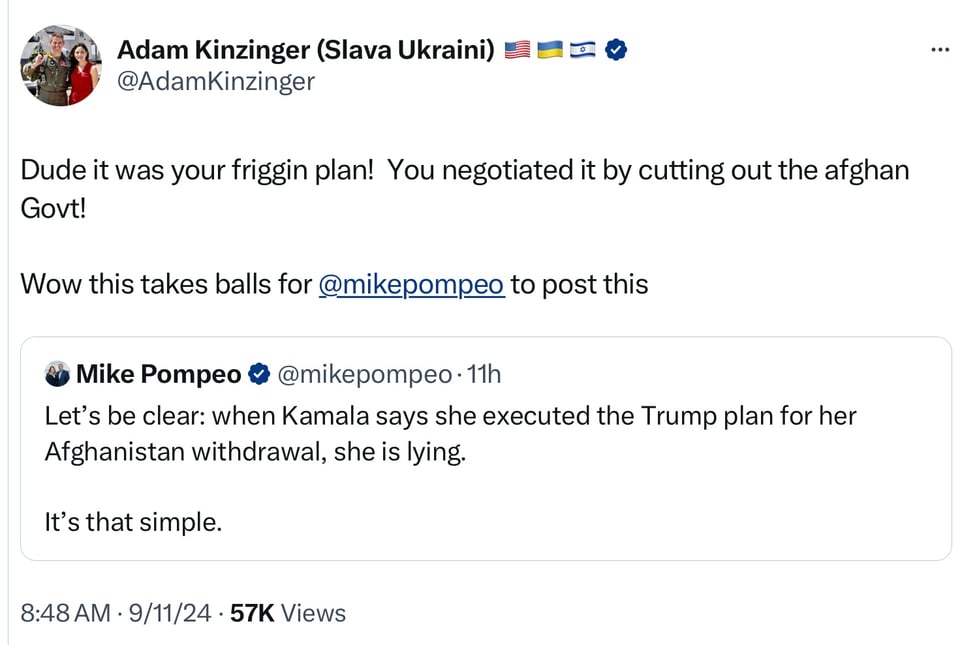The image size is (960, 645).
Task: Follow the @mikepompeo mention link
Action: (411, 284)
